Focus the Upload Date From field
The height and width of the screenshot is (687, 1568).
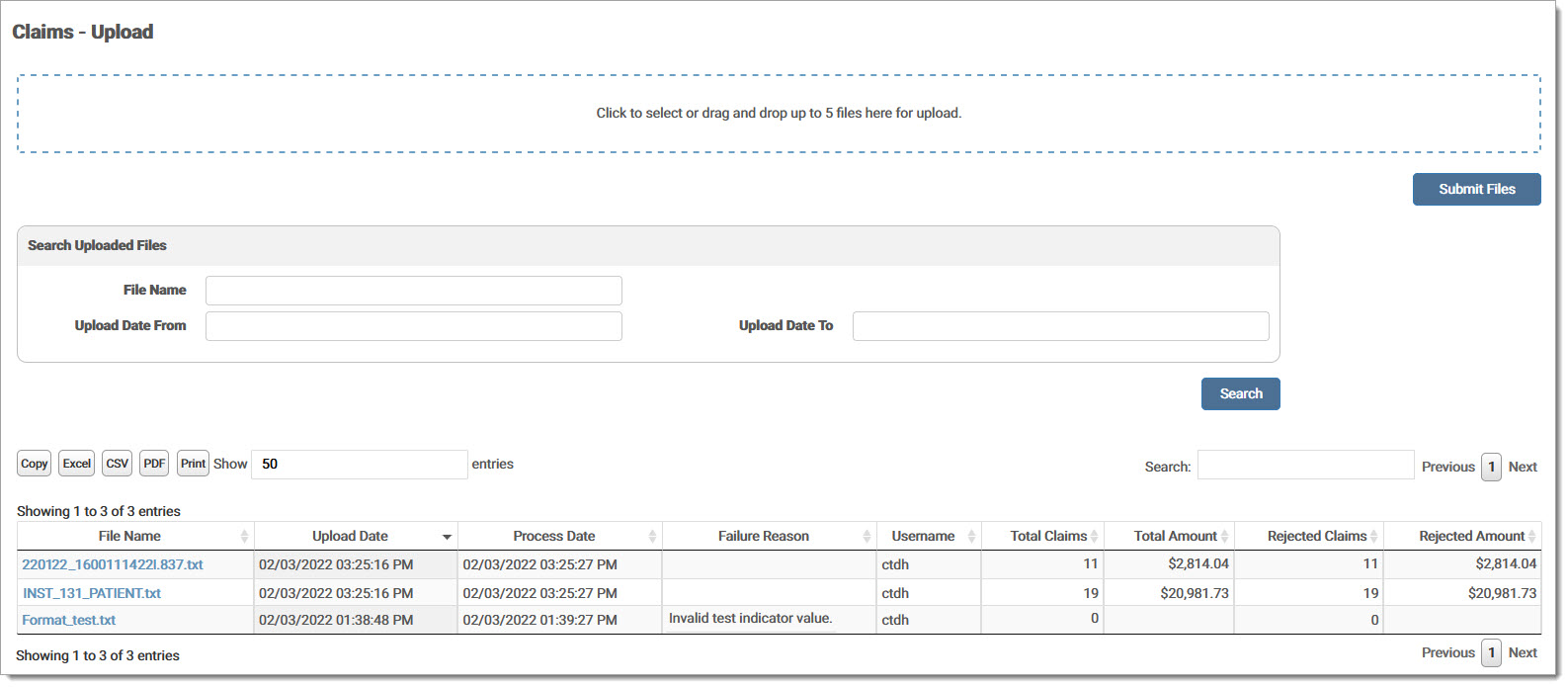413,326
